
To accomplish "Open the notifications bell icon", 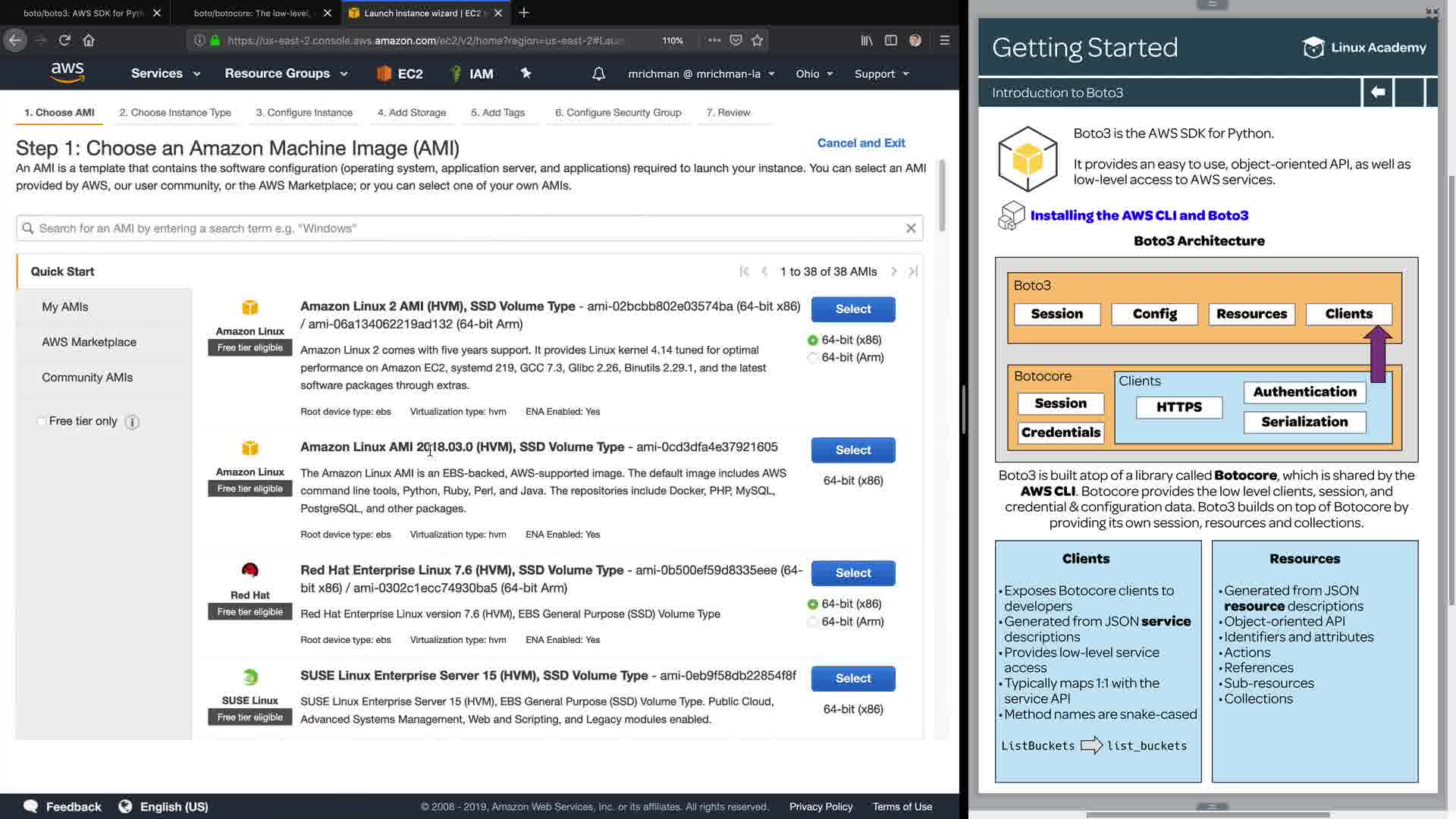I will pos(598,74).
